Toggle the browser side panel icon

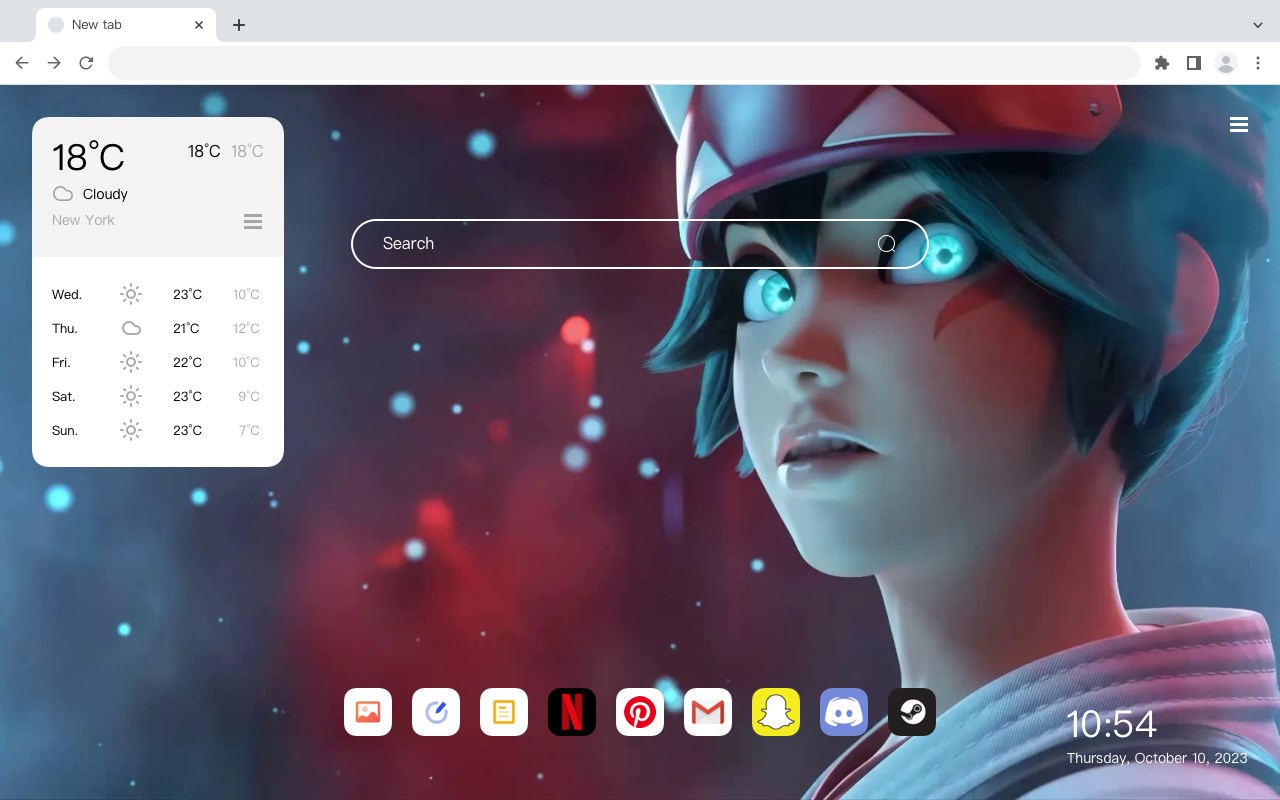click(x=1193, y=63)
